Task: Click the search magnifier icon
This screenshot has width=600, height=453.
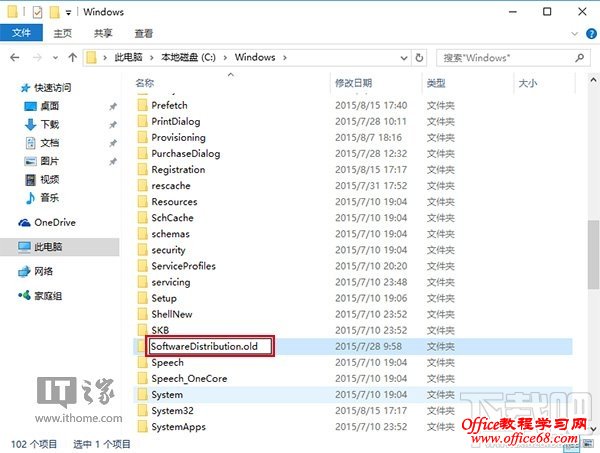Action: 579,58
